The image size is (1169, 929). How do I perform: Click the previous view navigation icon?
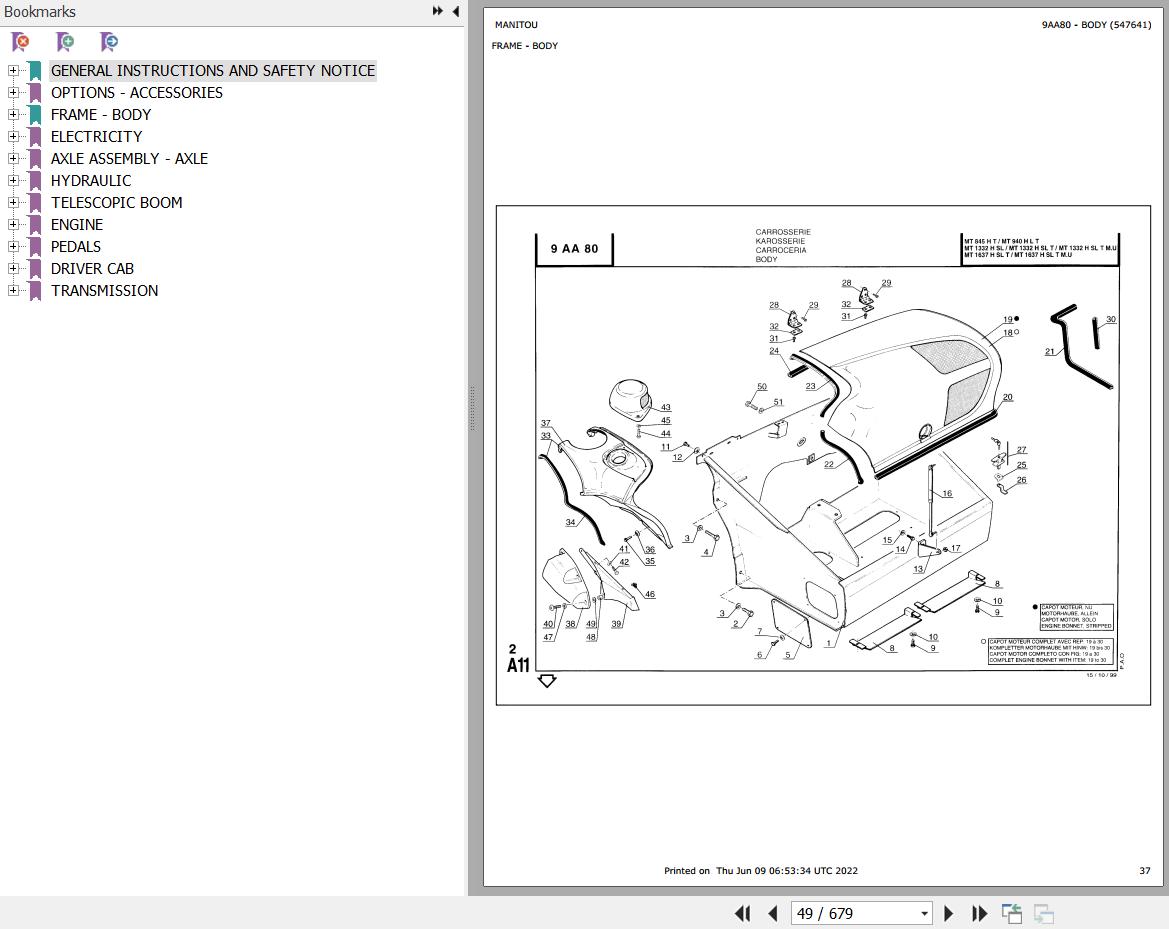(1012, 913)
